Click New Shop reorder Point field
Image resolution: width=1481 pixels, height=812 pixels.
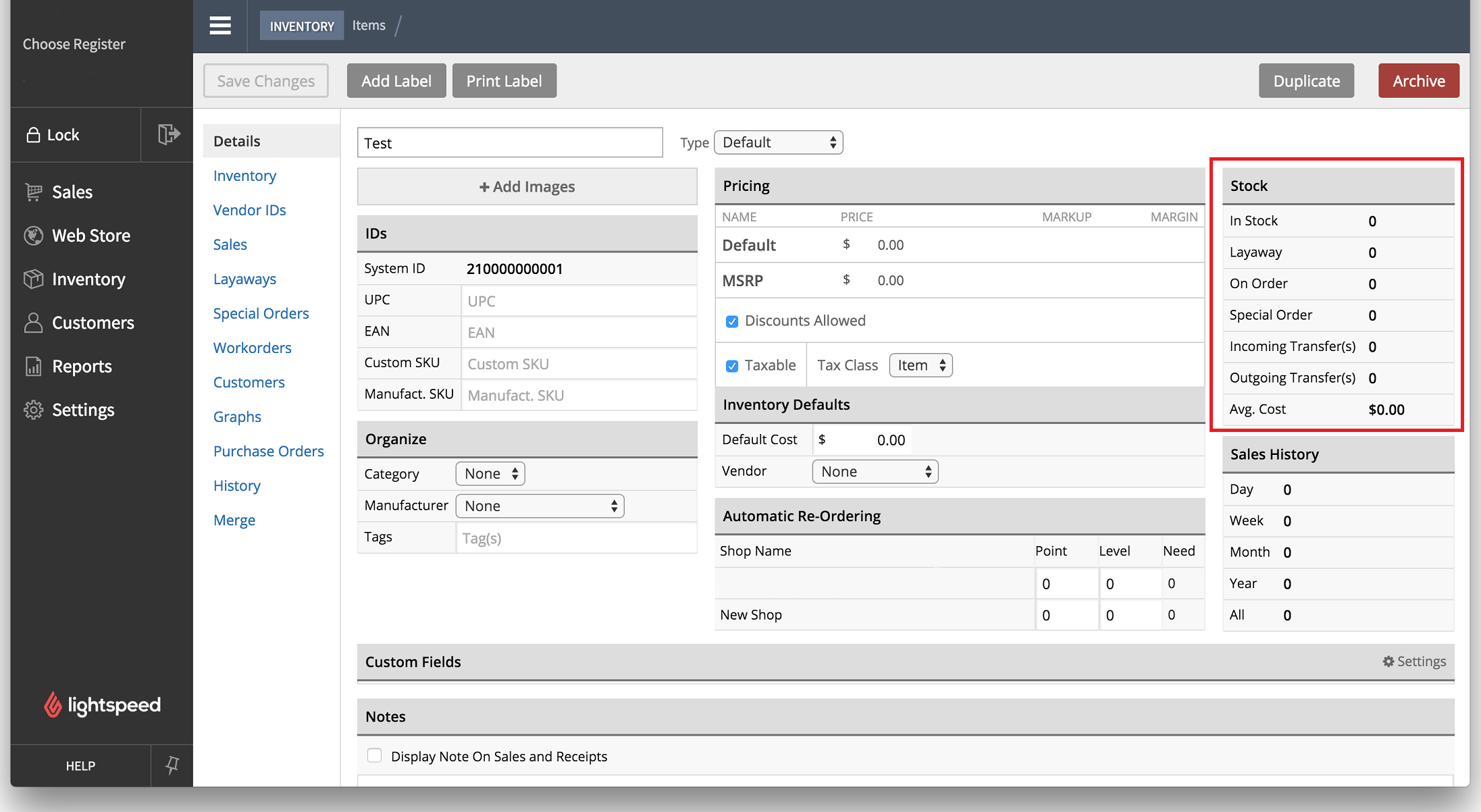(1066, 615)
